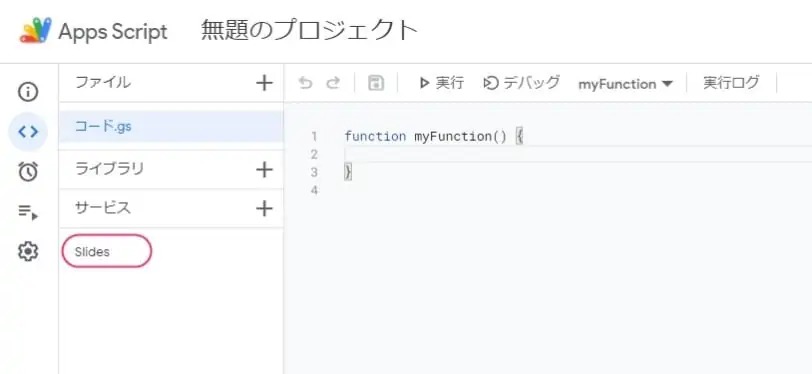The width and height of the screenshot is (812, 374).
Task: Click the Apps Script logo
Action: tap(36, 31)
